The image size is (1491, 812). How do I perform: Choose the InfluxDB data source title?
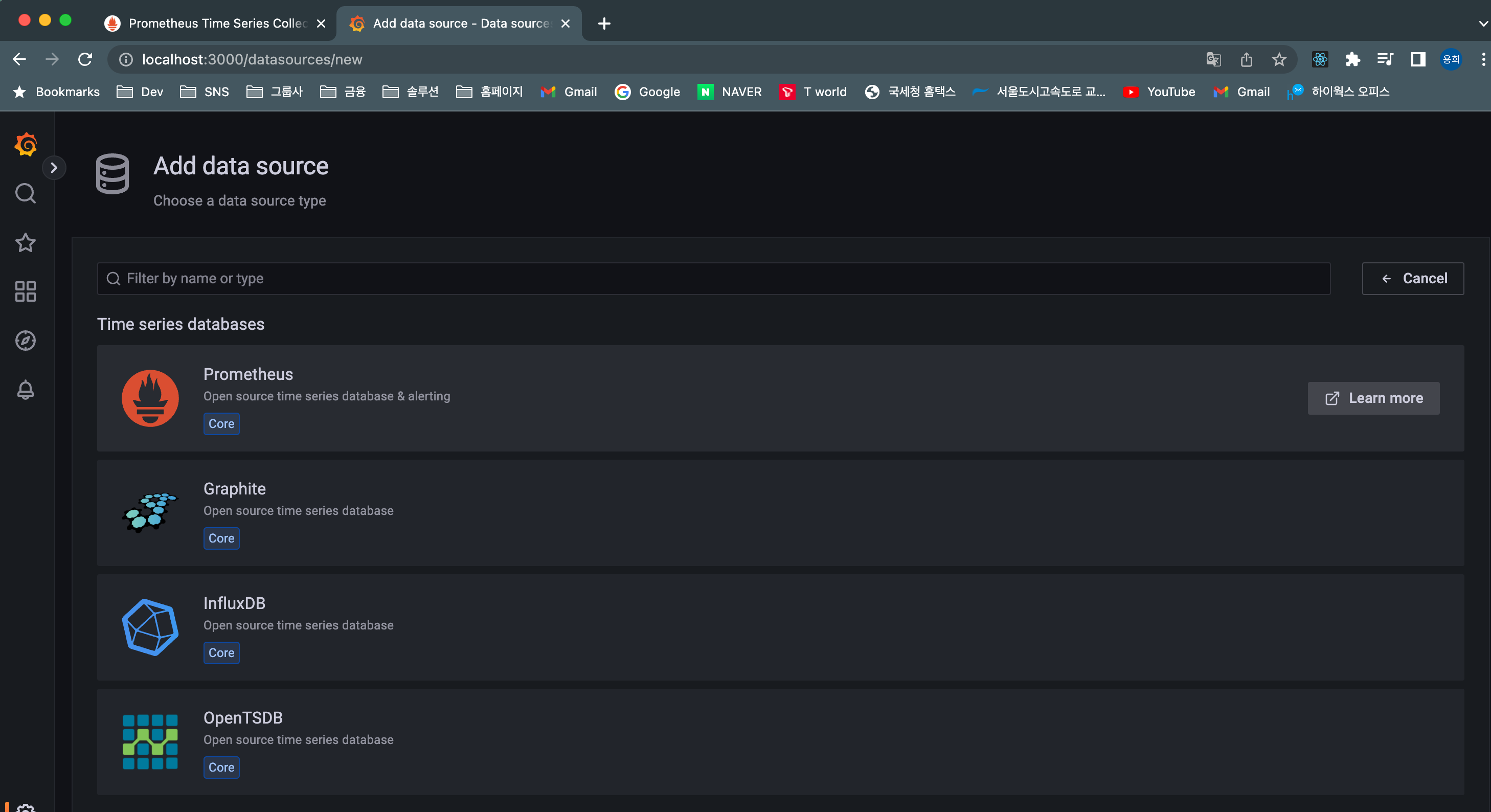pyautogui.click(x=234, y=604)
